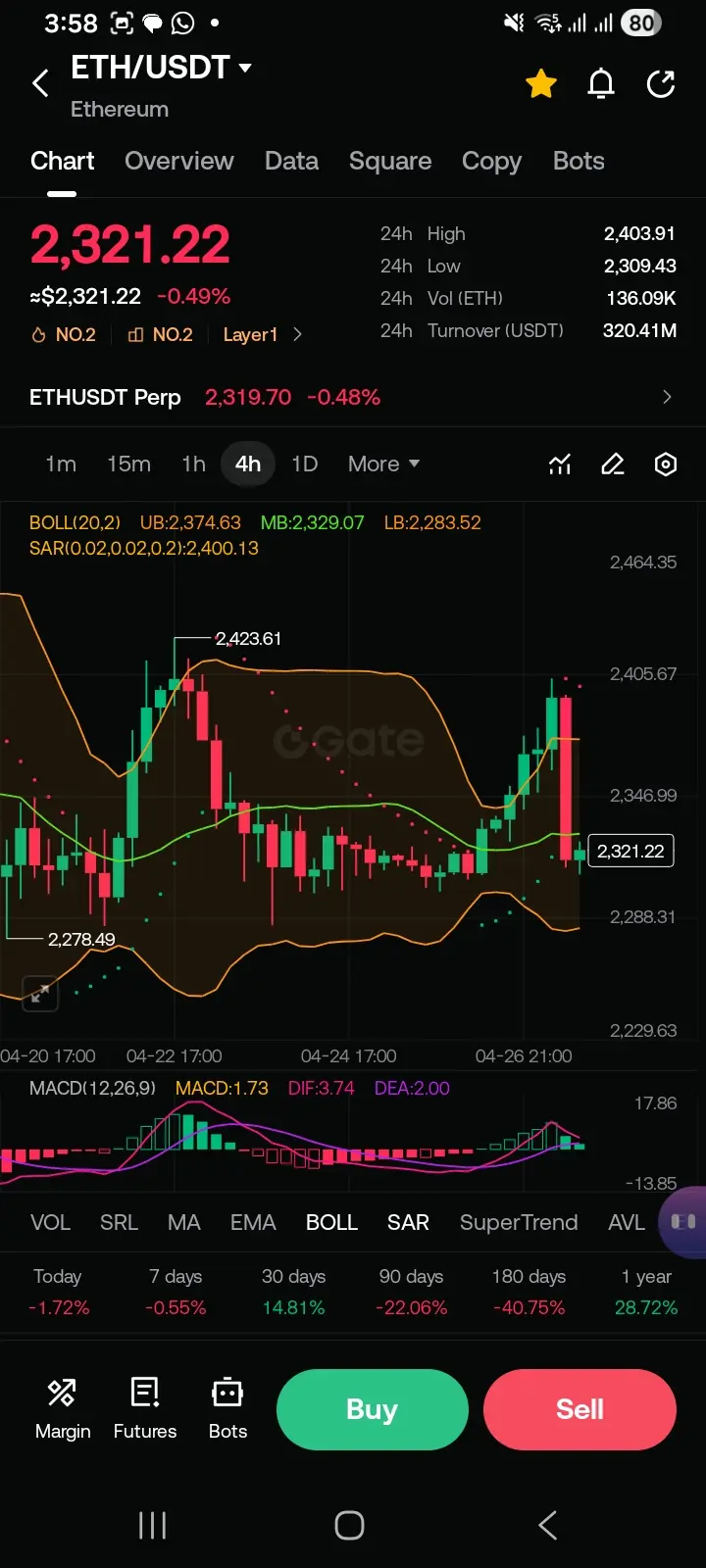706x1568 pixels.
Task: Open Bots from bottom bar
Action: click(227, 1409)
